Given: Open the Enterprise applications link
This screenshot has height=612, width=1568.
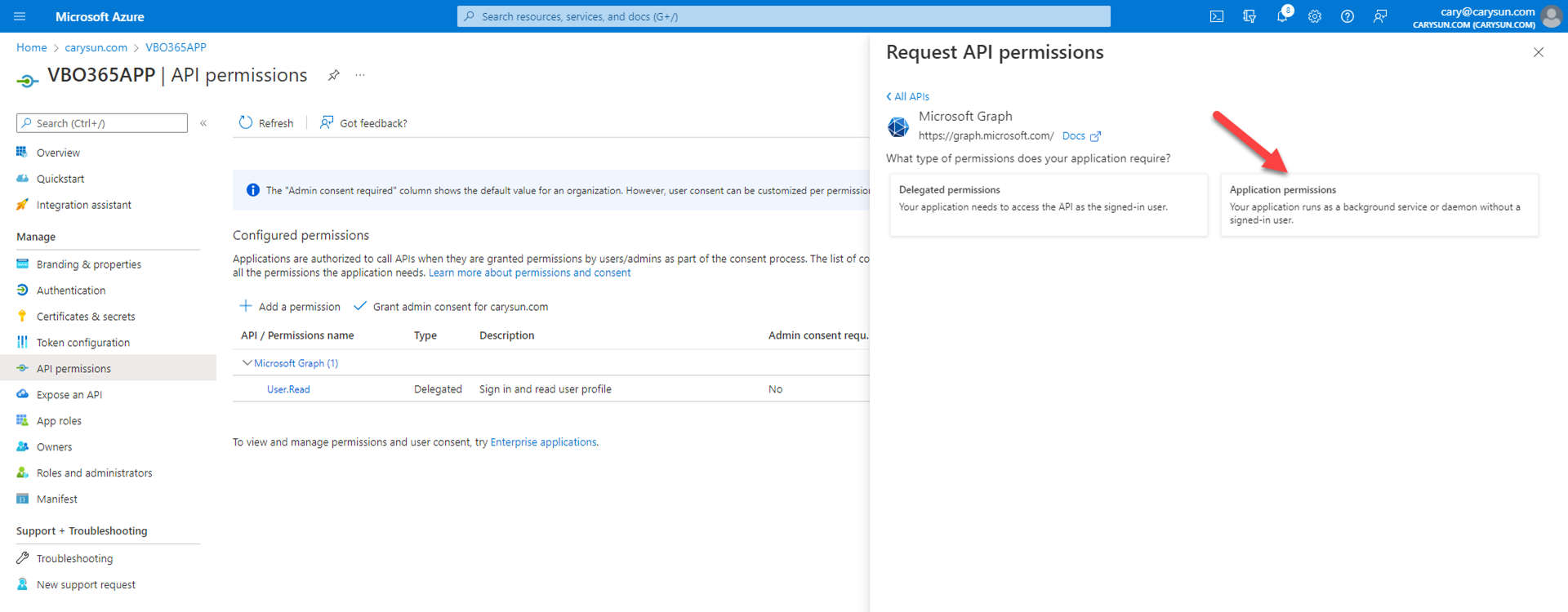Looking at the screenshot, I should click(x=543, y=442).
